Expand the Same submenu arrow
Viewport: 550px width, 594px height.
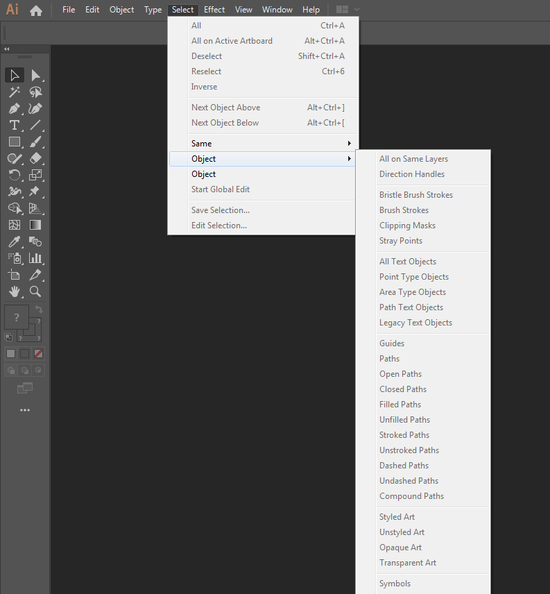pyautogui.click(x=349, y=143)
